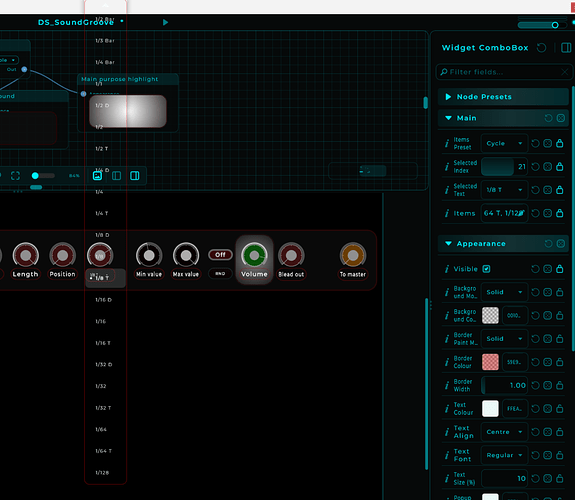Click the BND button under Off
The width and height of the screenshot is (575, 500).
220,273
